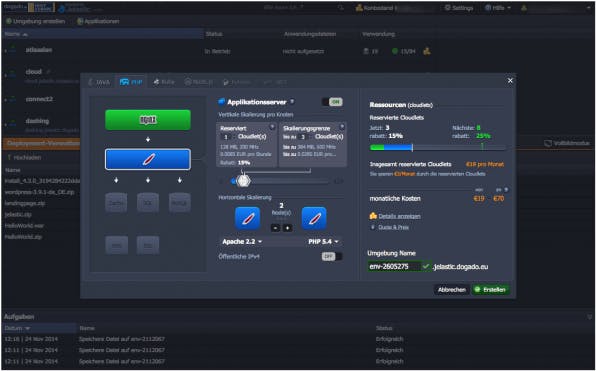Image resolution: width=596 pixels, height=371 pixels.
Task: Click the Skalierungsgrenze cloudlet number field
Action: [303, 137]
